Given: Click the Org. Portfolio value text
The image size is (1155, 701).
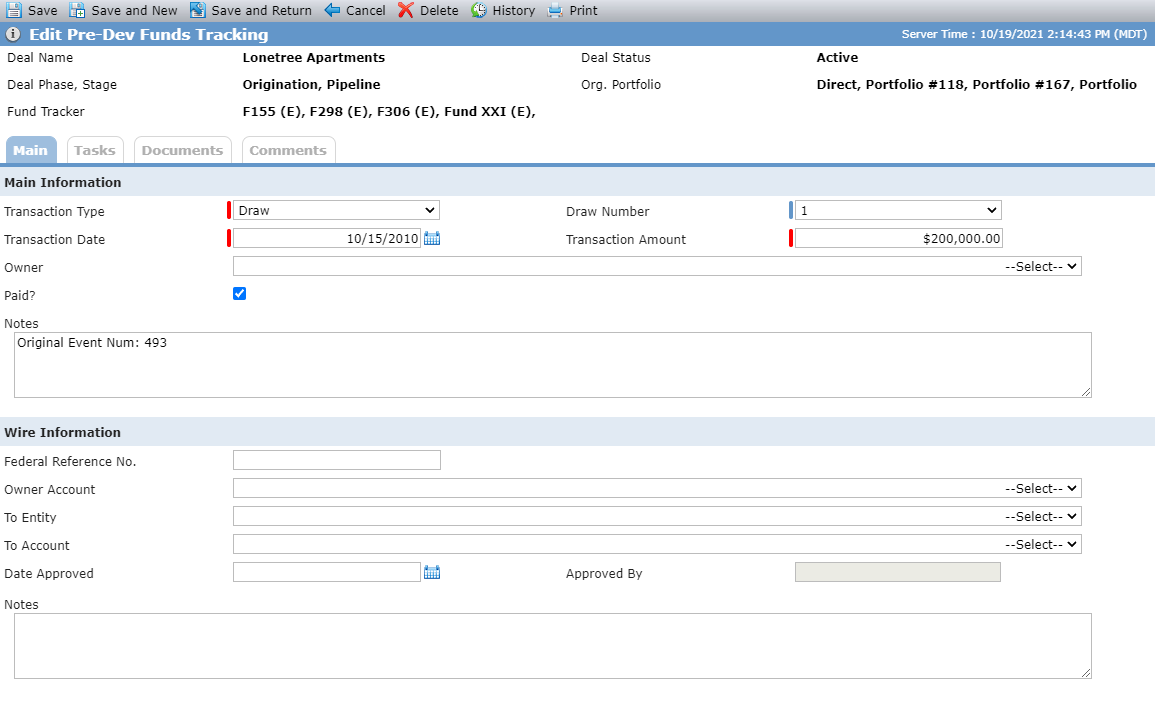Looking at the screenshot, I should [x=977, y=85].
